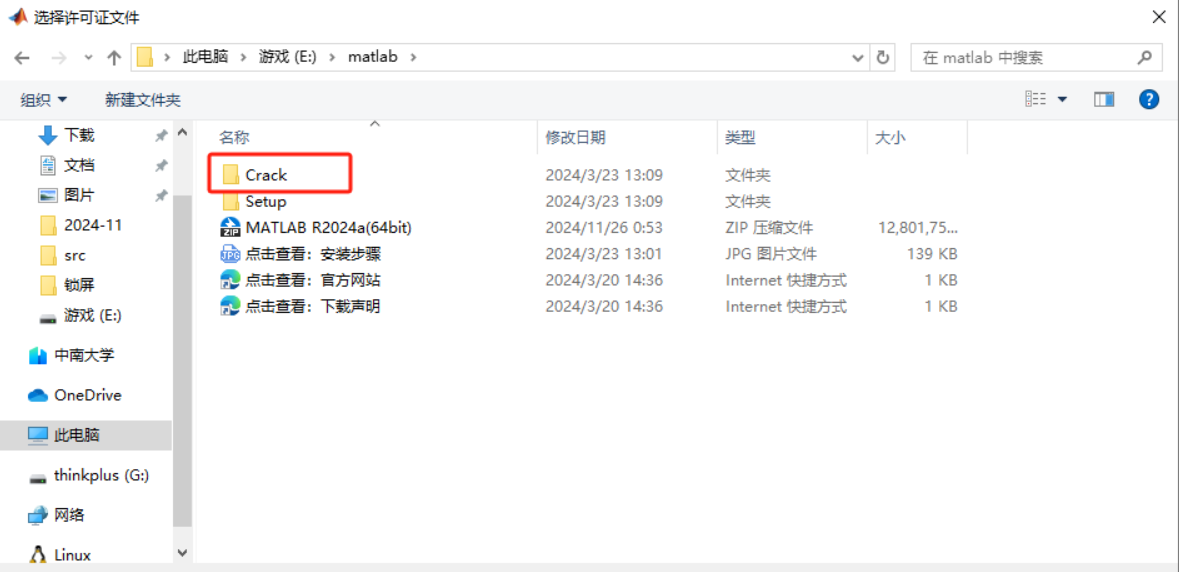Go back with the back arrow
This screenshot has width=1179, height=572.
pos(23,58)
